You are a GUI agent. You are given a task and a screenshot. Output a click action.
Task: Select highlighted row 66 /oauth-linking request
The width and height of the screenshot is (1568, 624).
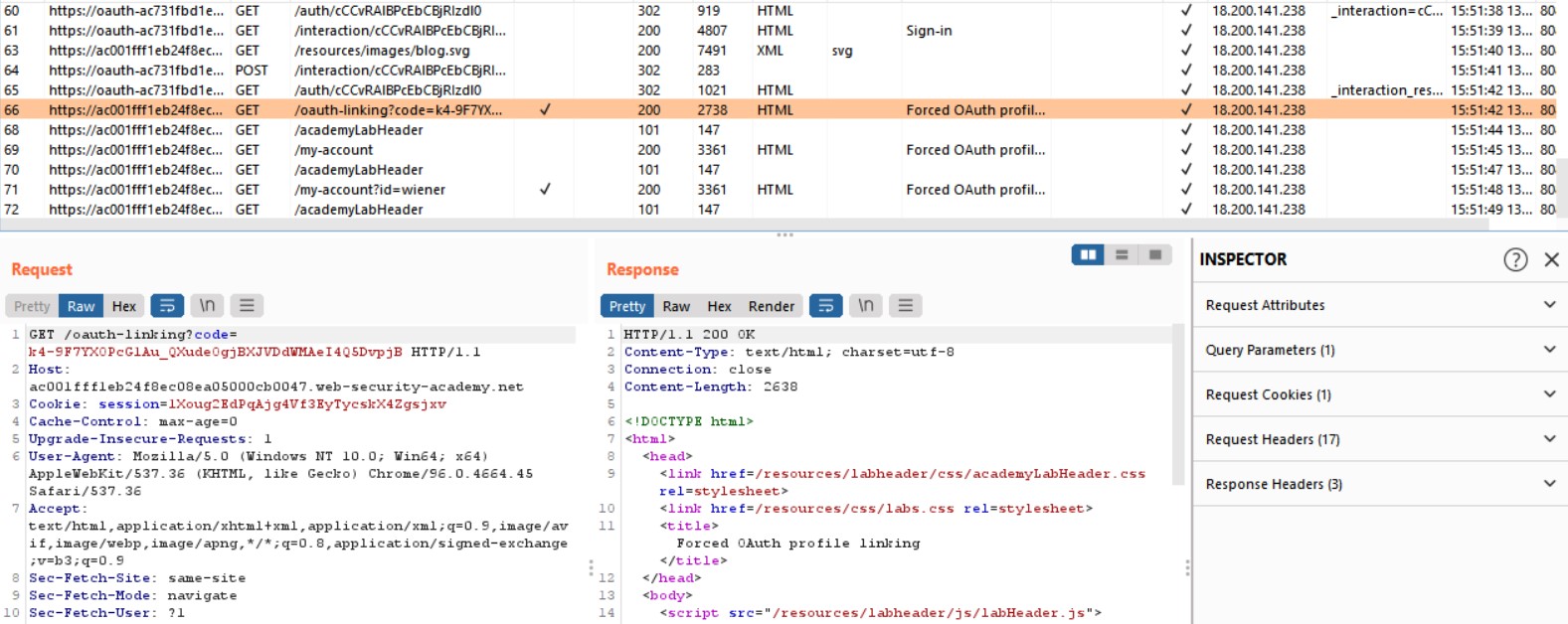point(779,110)
